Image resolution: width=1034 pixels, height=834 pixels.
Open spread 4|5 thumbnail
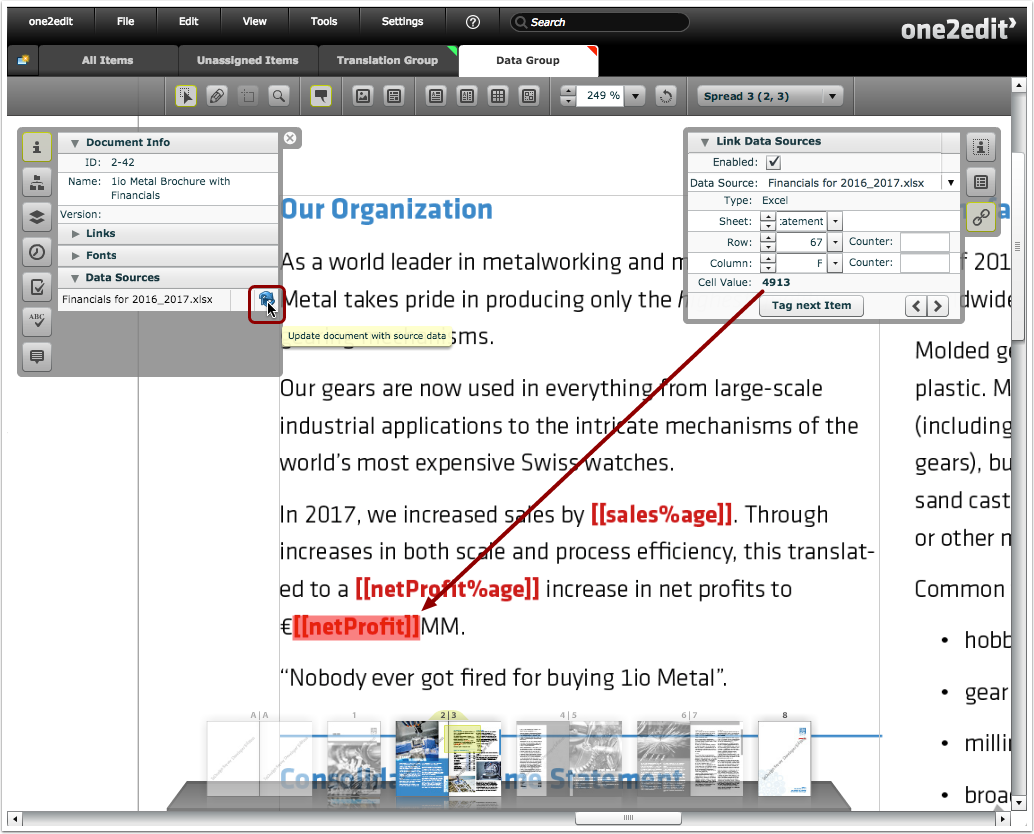tap(568, 758)
